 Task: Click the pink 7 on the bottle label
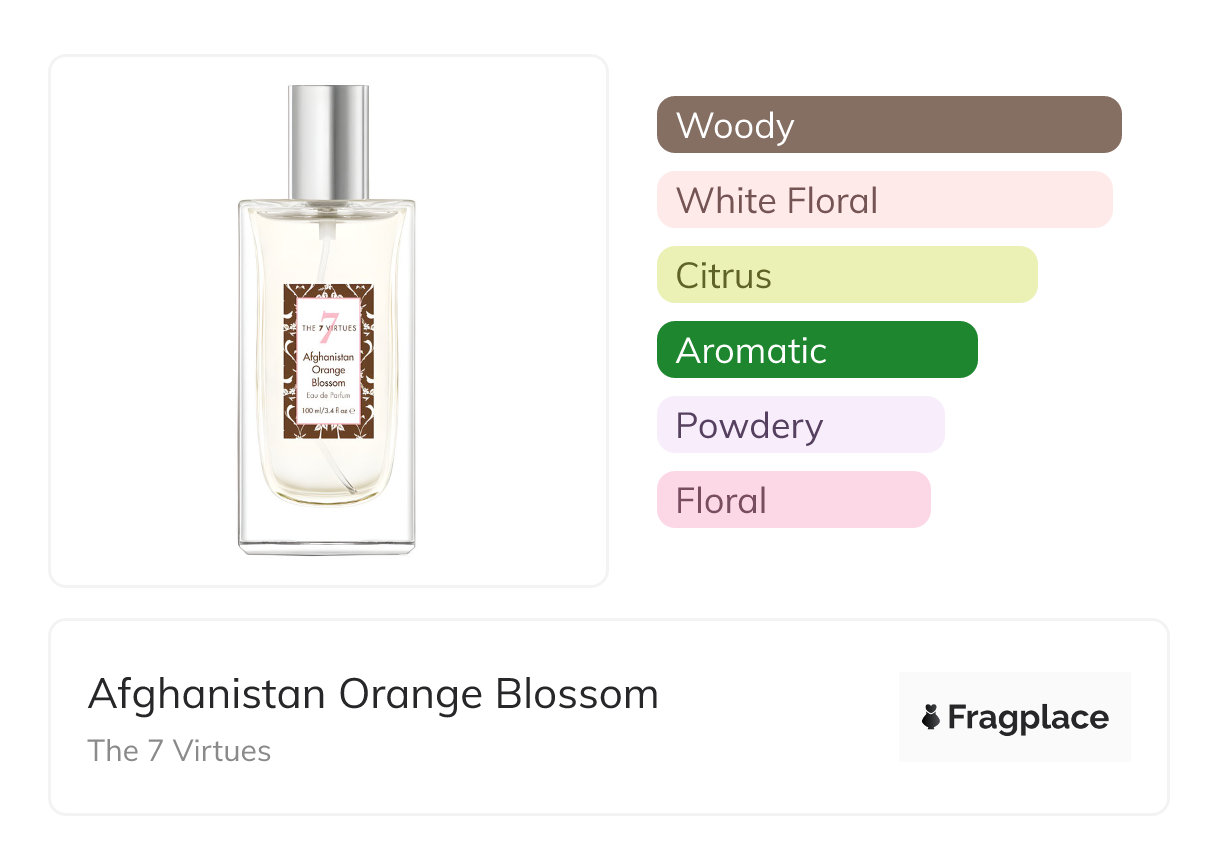328,328
